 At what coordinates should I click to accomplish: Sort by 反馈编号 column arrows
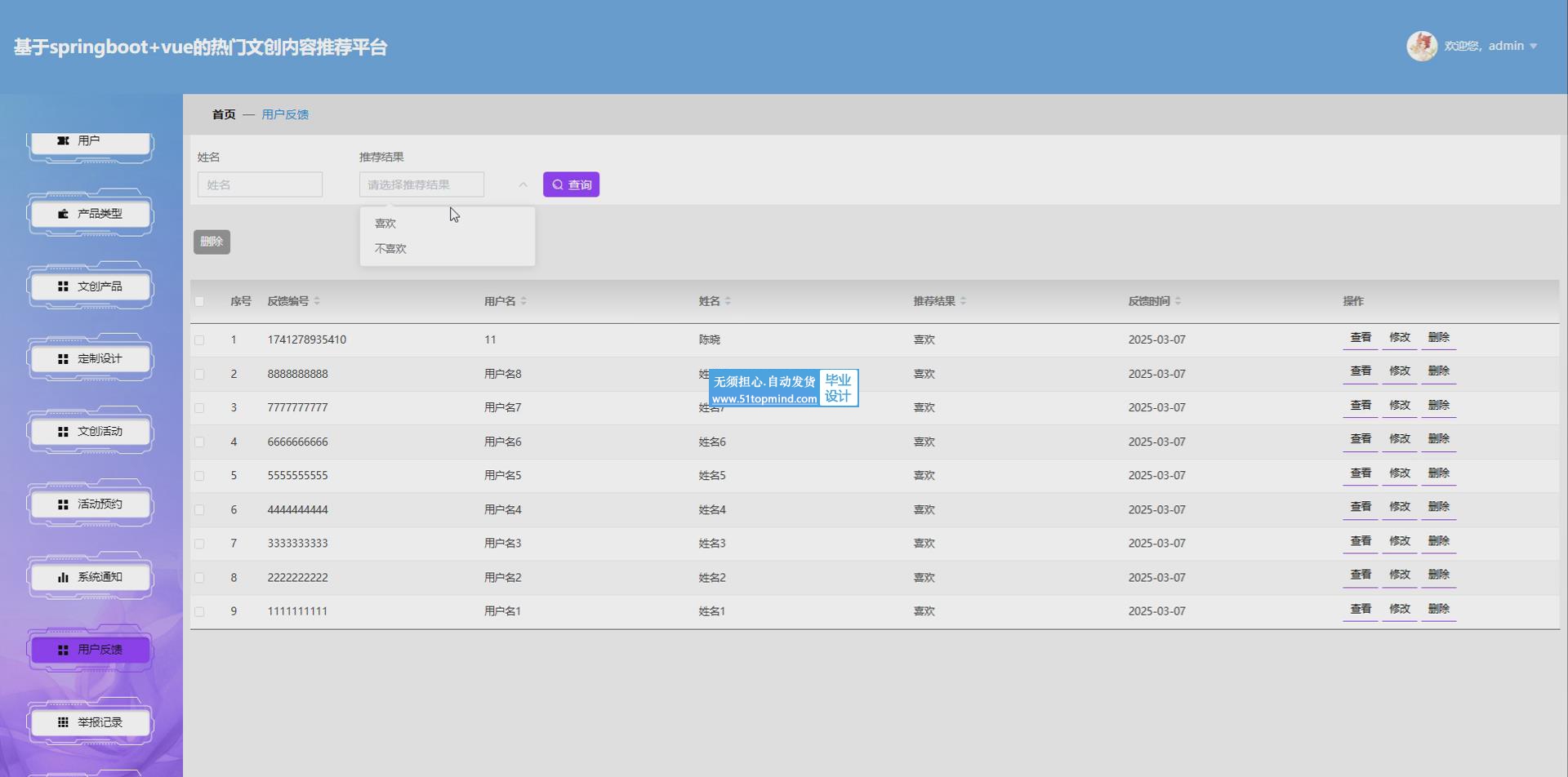tap(317, 301)
